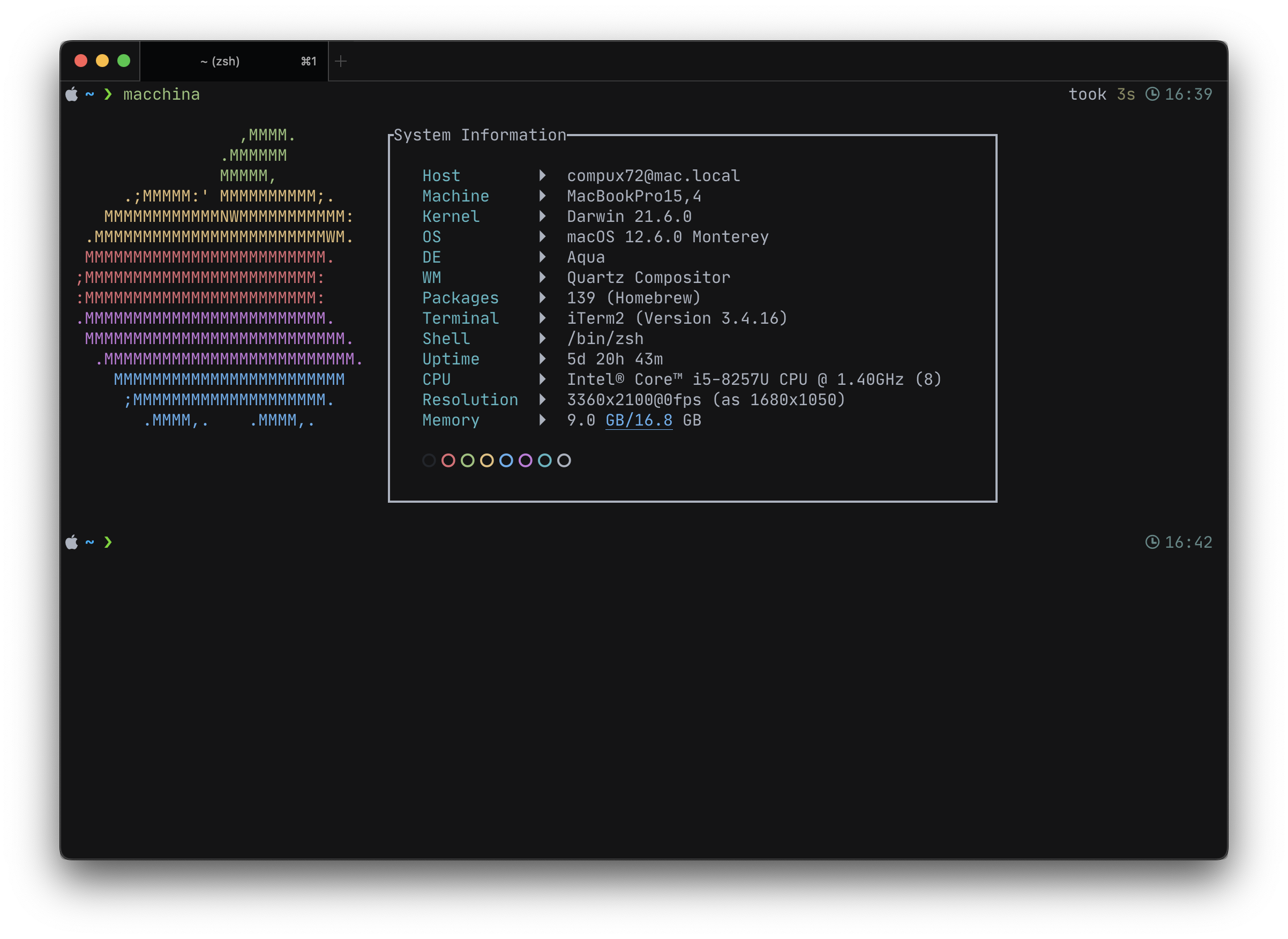The image size is (1288, 939).
Task: Click the cyan color circle
Action: [545, 460]
